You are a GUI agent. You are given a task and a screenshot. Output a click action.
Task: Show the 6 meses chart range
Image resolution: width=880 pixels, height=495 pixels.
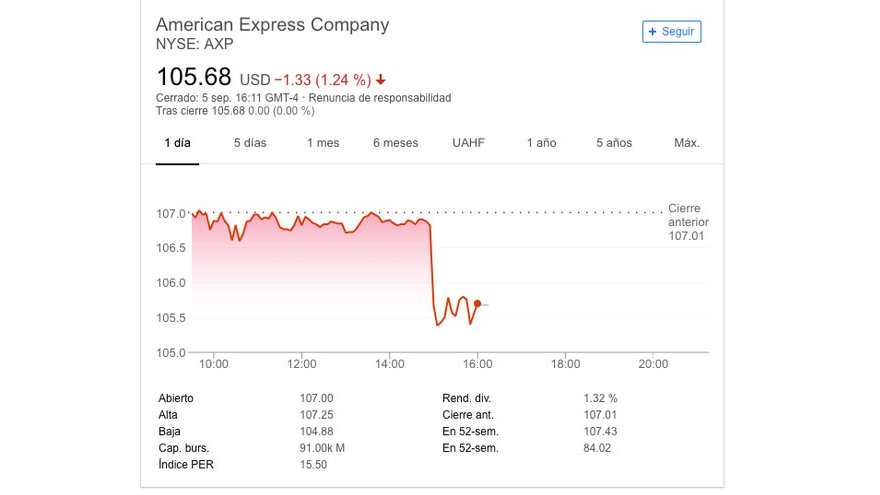pyautogui.click(x=395, y=143)
